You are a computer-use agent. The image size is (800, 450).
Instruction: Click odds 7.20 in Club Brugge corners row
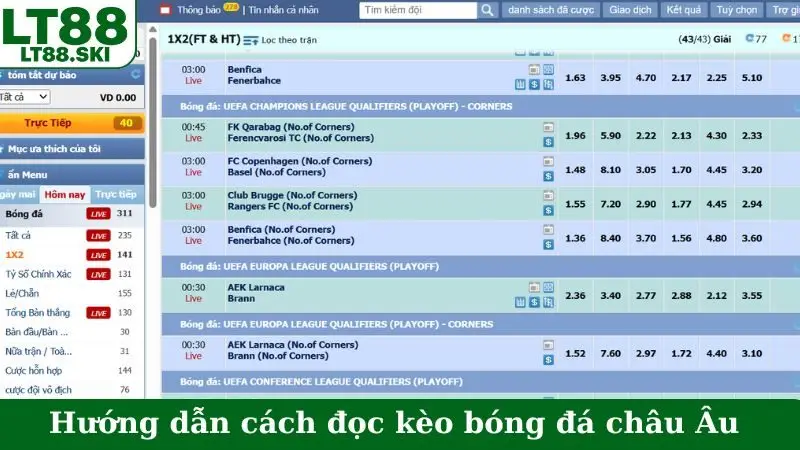tap(610, 204)
